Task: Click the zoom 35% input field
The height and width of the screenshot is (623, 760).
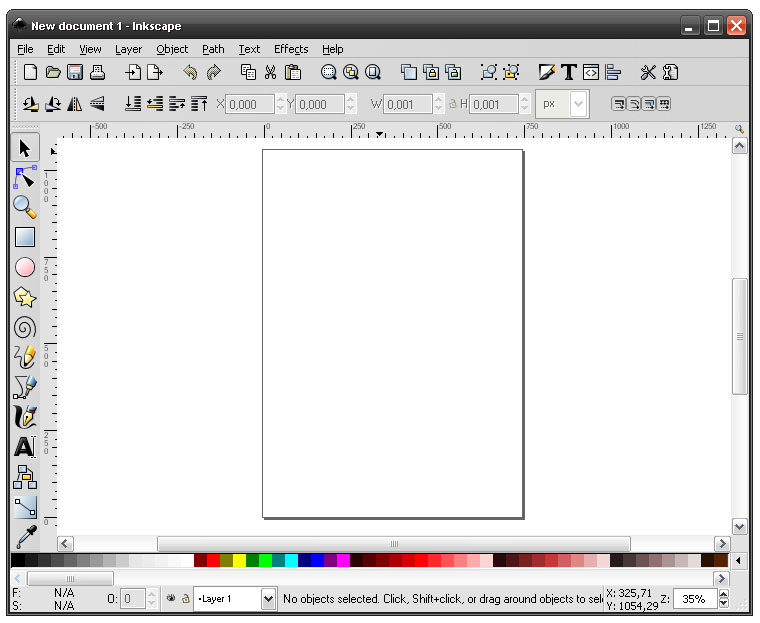Action: coord(695,599)
